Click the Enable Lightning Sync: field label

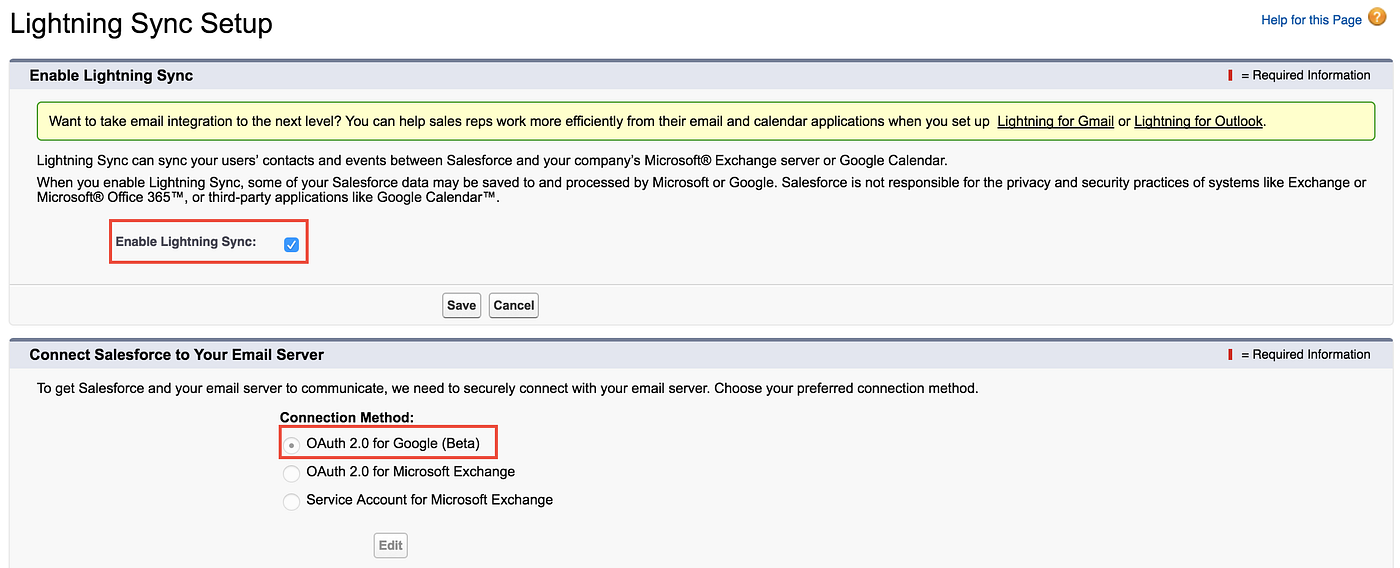pos(186,242)
